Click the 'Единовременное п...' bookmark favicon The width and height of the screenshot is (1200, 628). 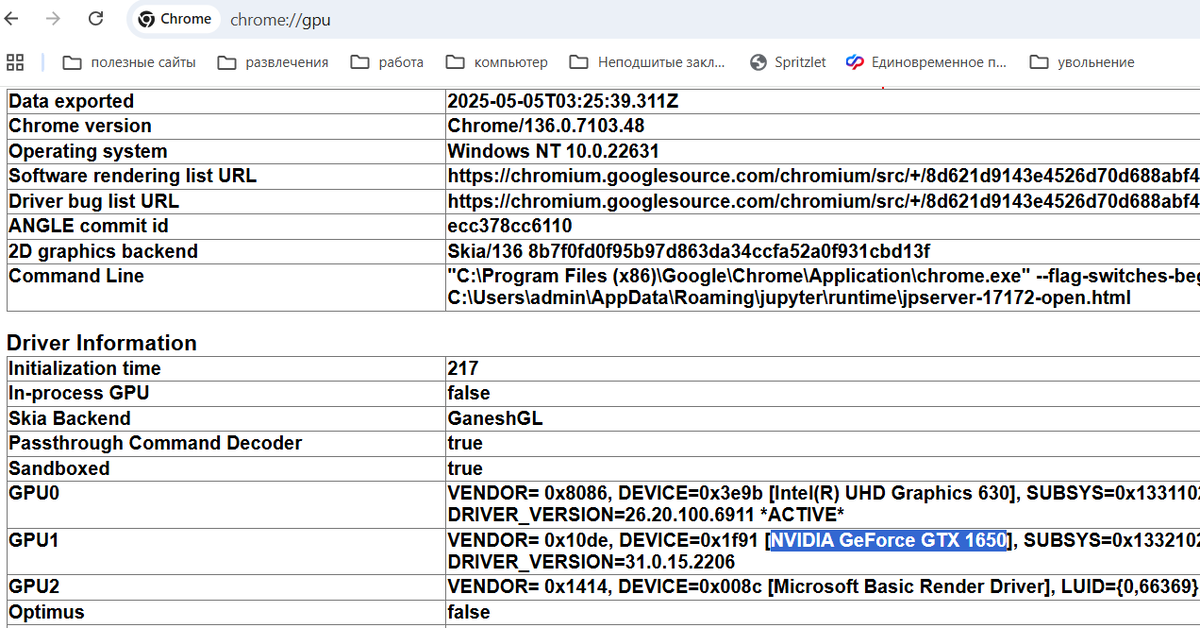click(x=854, y=62)
